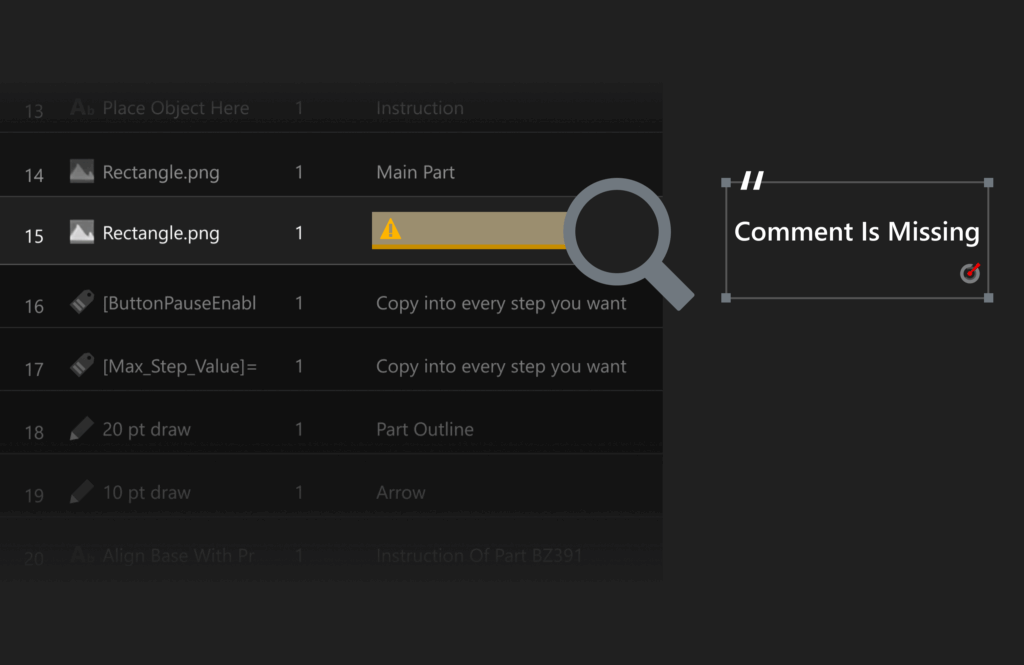The height and width of the screenshot is (665, 1024).
Task: Click the large magnifying glass icon
Action: pyautogui.click(x=620, y=237)
